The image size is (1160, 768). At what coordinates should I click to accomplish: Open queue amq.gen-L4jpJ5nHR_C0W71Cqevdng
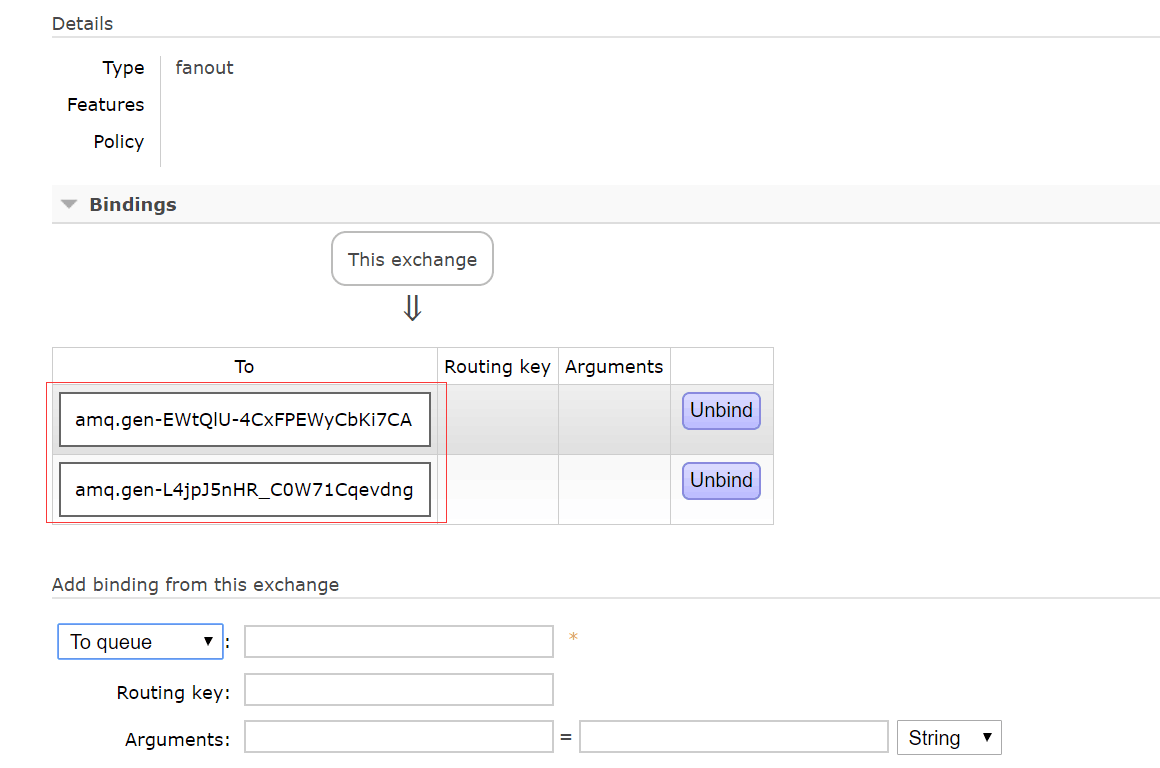[244, 490]
